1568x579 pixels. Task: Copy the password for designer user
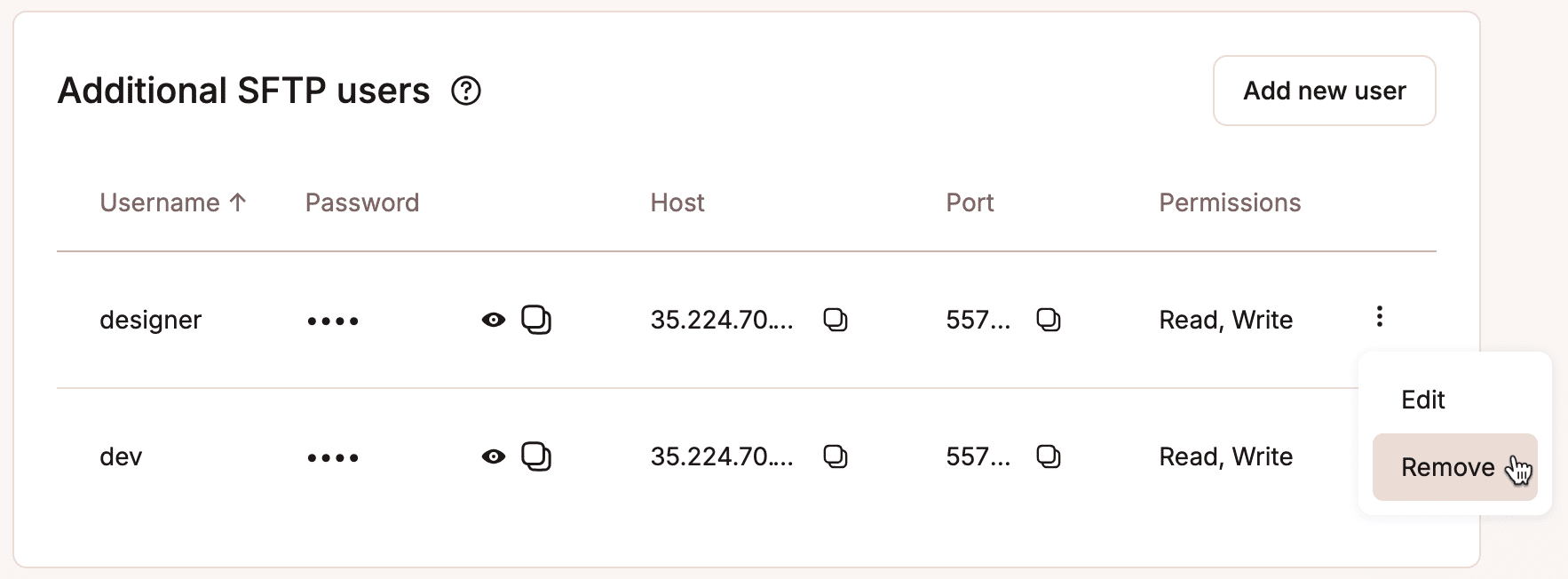coord(537,320)
